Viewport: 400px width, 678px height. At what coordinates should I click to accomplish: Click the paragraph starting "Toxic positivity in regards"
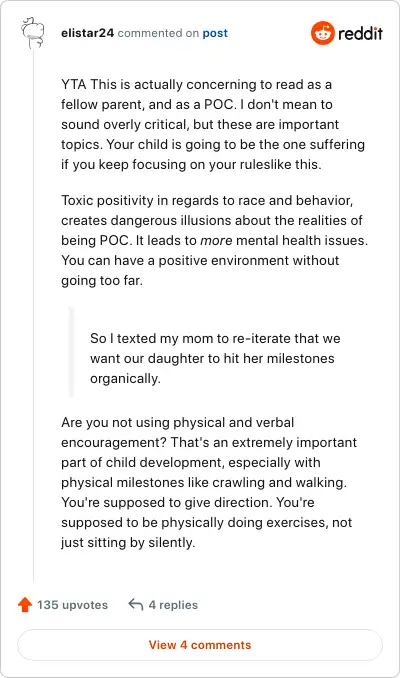click(x=214, y=240)
